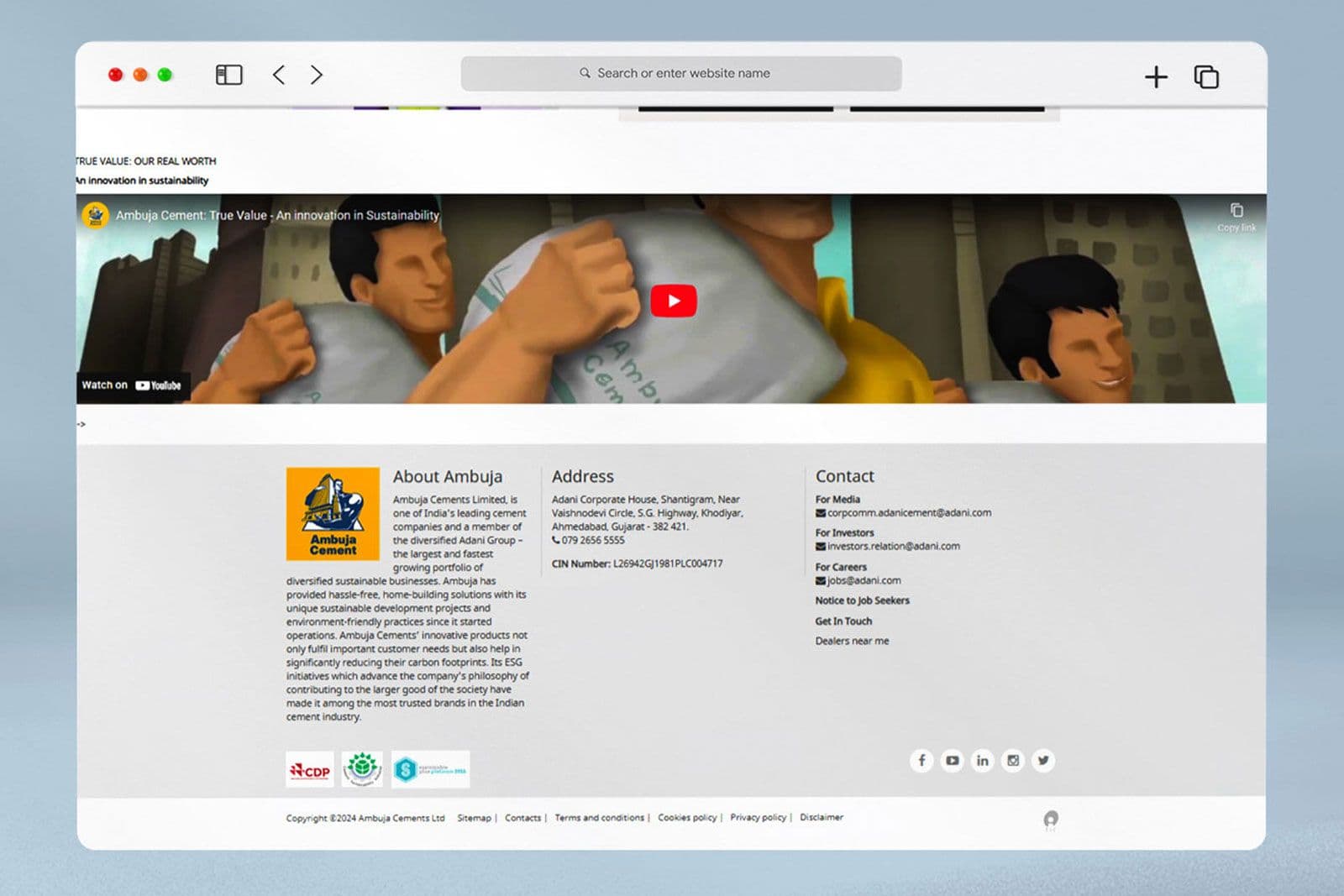Open a new tab with plus icon
Viewport: 1344px width, 896px height.
click(1156, 77)
